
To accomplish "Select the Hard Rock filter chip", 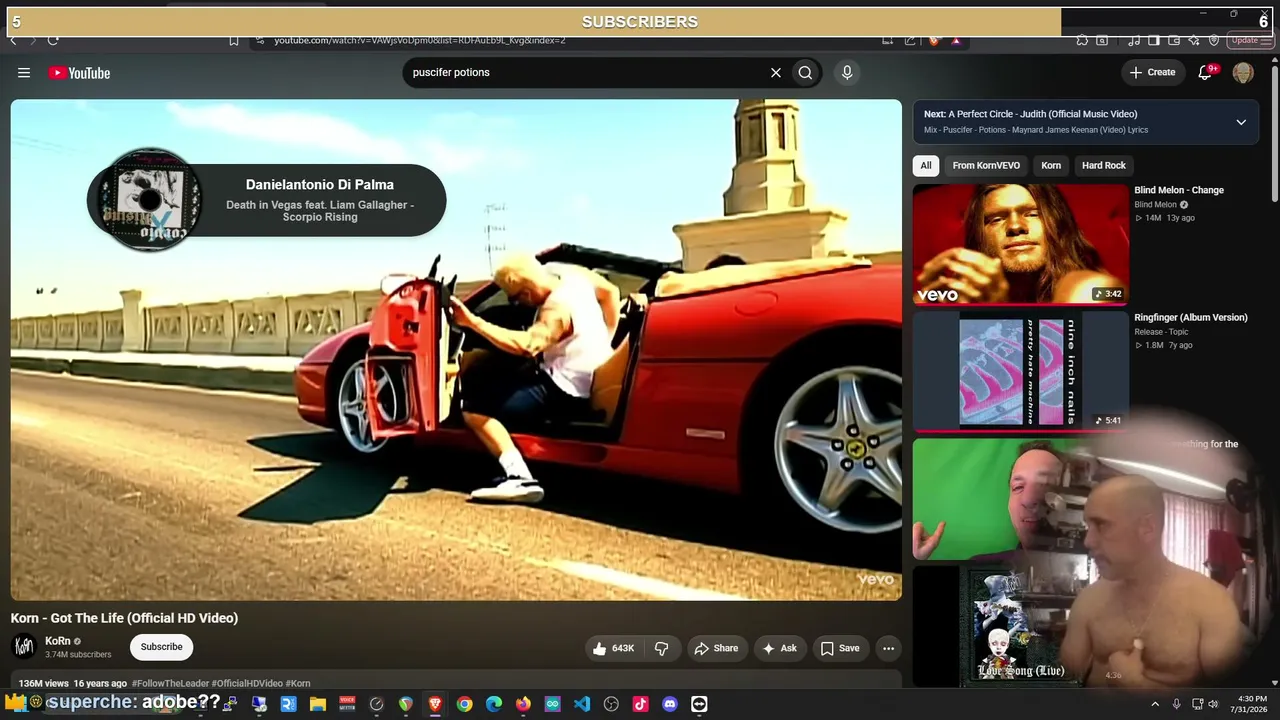I will click(x=1104, y=166).
